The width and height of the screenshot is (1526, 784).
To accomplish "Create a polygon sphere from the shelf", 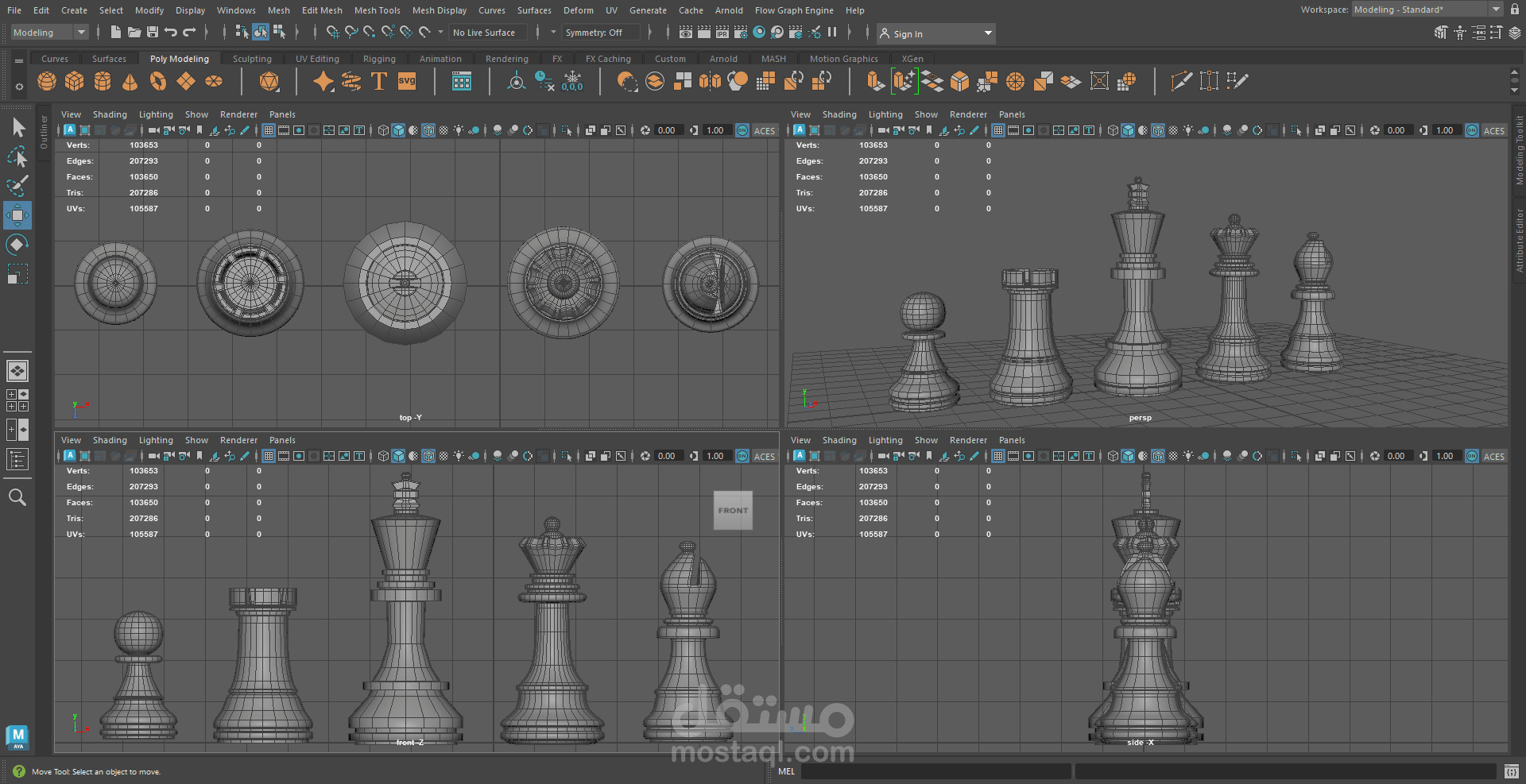I will pos(46,81).
